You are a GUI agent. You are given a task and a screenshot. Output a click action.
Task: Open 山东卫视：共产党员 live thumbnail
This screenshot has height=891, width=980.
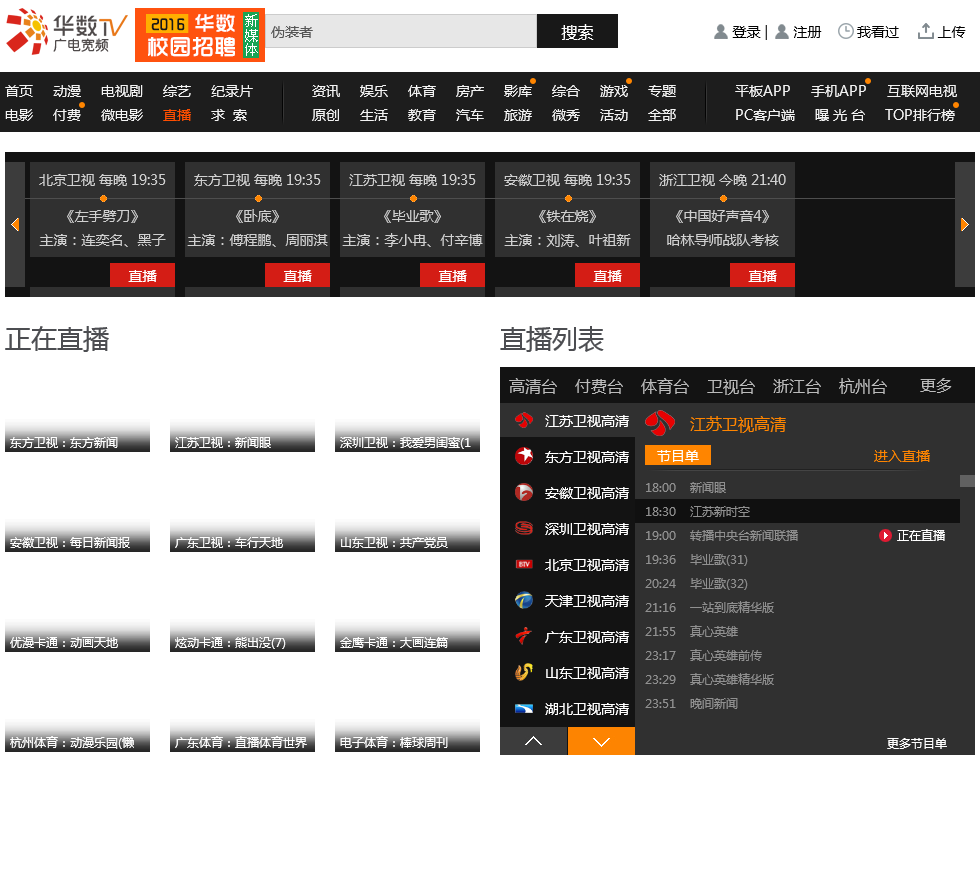tap(408, 511)
